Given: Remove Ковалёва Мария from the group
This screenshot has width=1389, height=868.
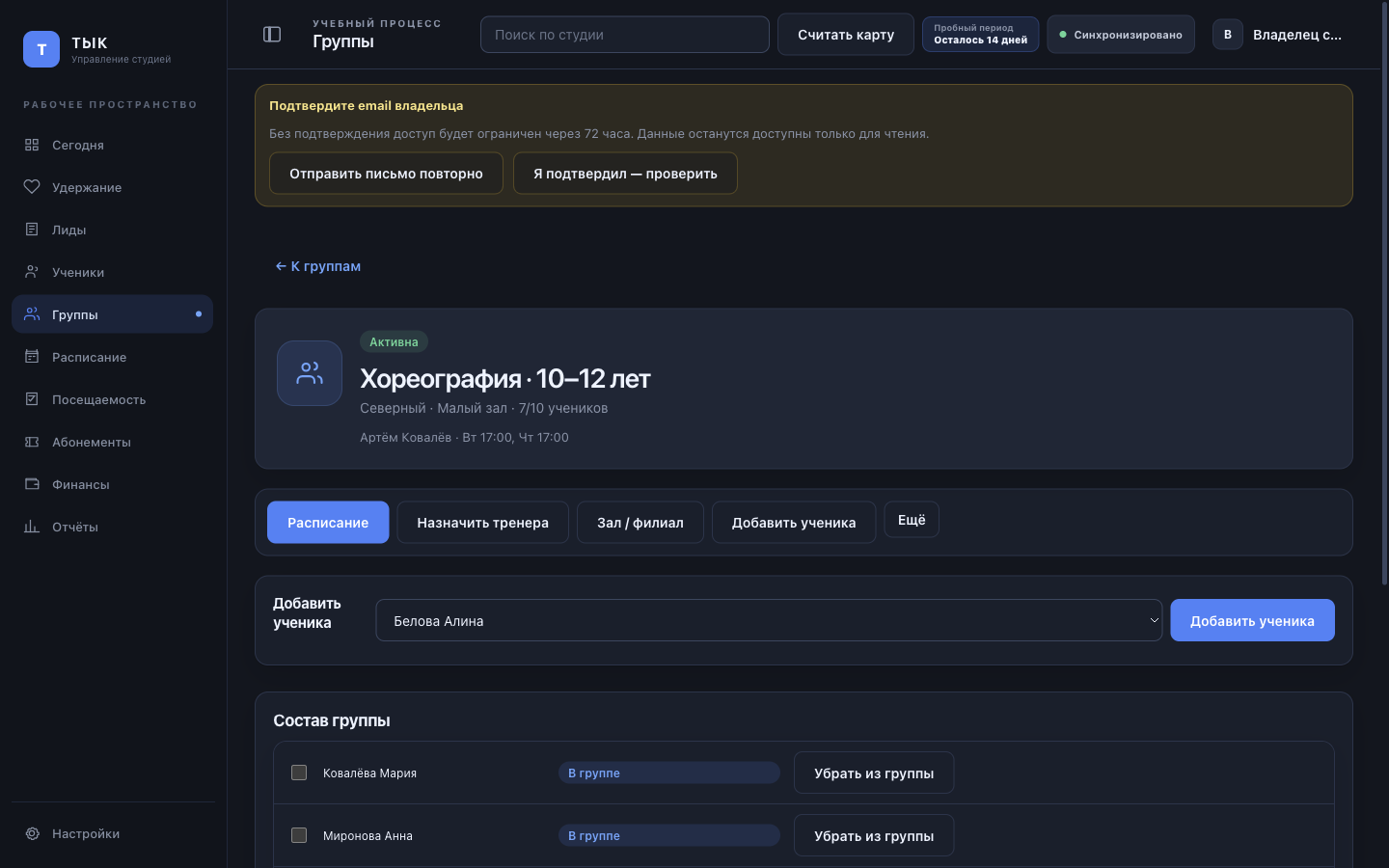Looking at the screenshot, I should (874, 773).
